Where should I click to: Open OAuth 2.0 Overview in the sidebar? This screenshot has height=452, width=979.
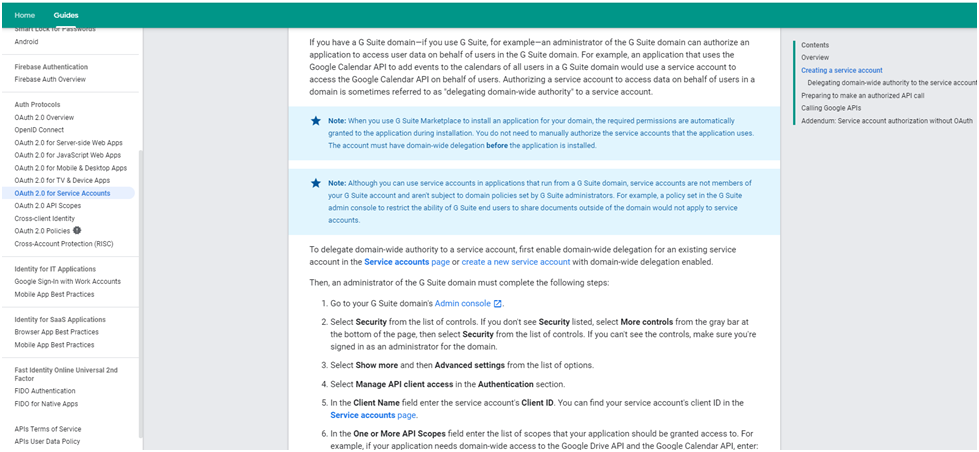coord(44,117)
